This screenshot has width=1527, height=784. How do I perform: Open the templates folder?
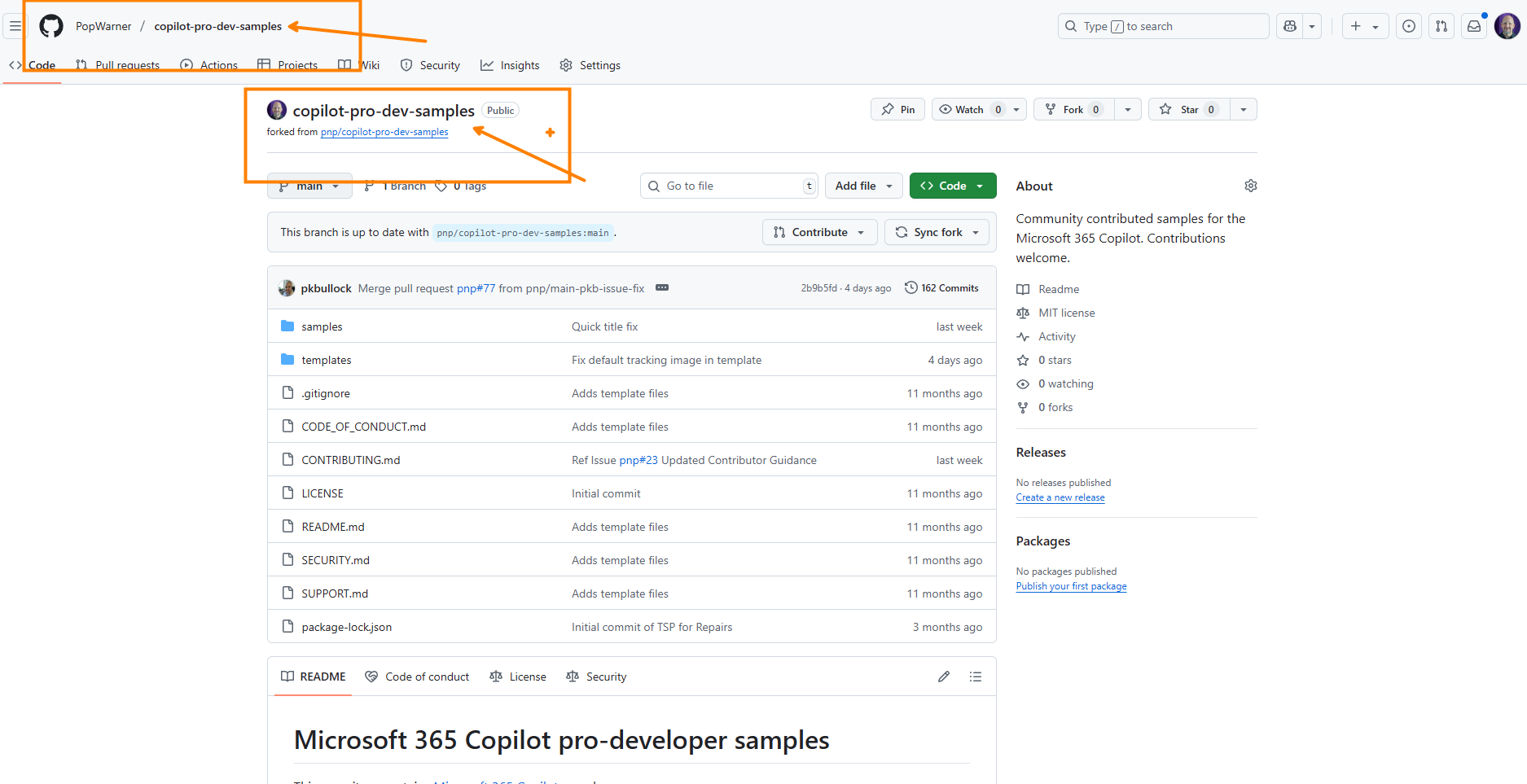pos(327,360)
